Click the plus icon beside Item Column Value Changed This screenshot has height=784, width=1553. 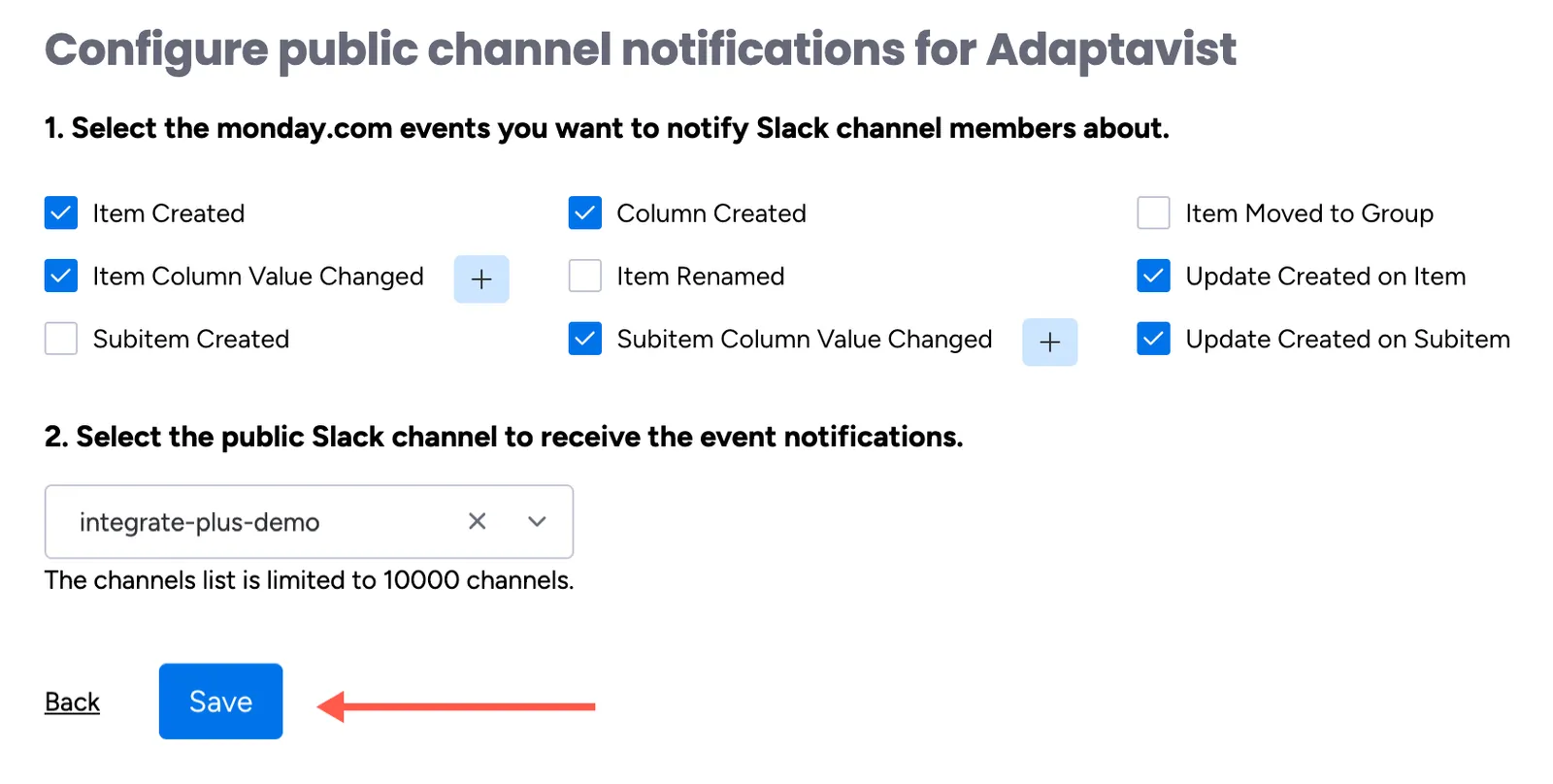click(481, 279)
